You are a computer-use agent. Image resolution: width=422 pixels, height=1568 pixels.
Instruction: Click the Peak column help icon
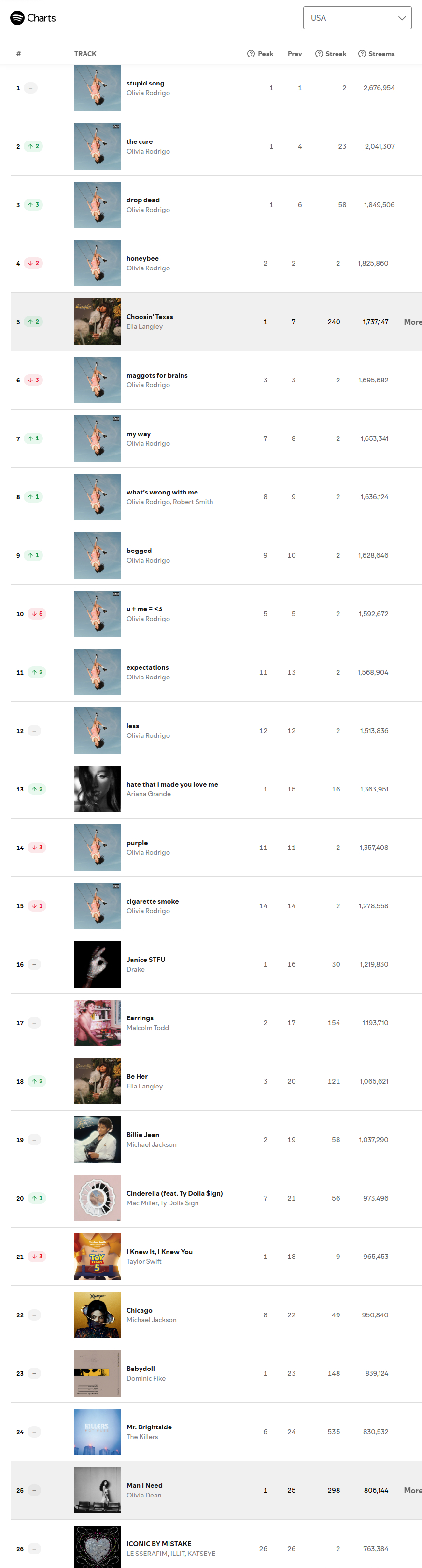click(251, 54)
